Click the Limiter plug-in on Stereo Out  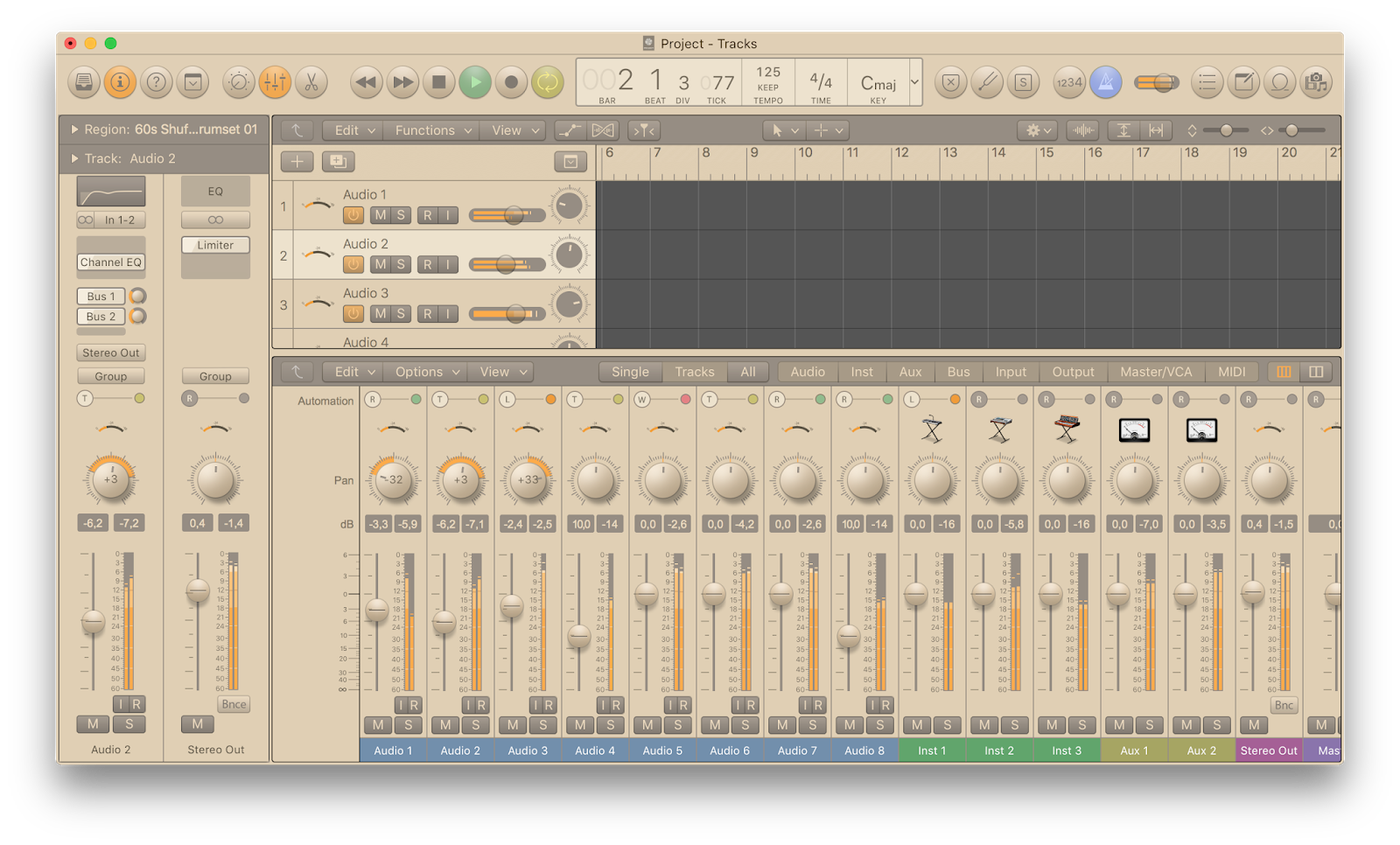215,245
